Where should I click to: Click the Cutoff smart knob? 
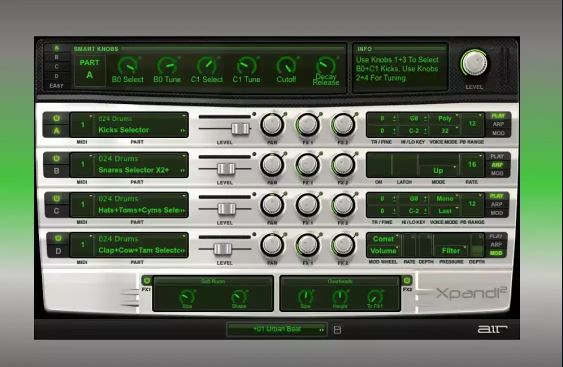point(286,66)
